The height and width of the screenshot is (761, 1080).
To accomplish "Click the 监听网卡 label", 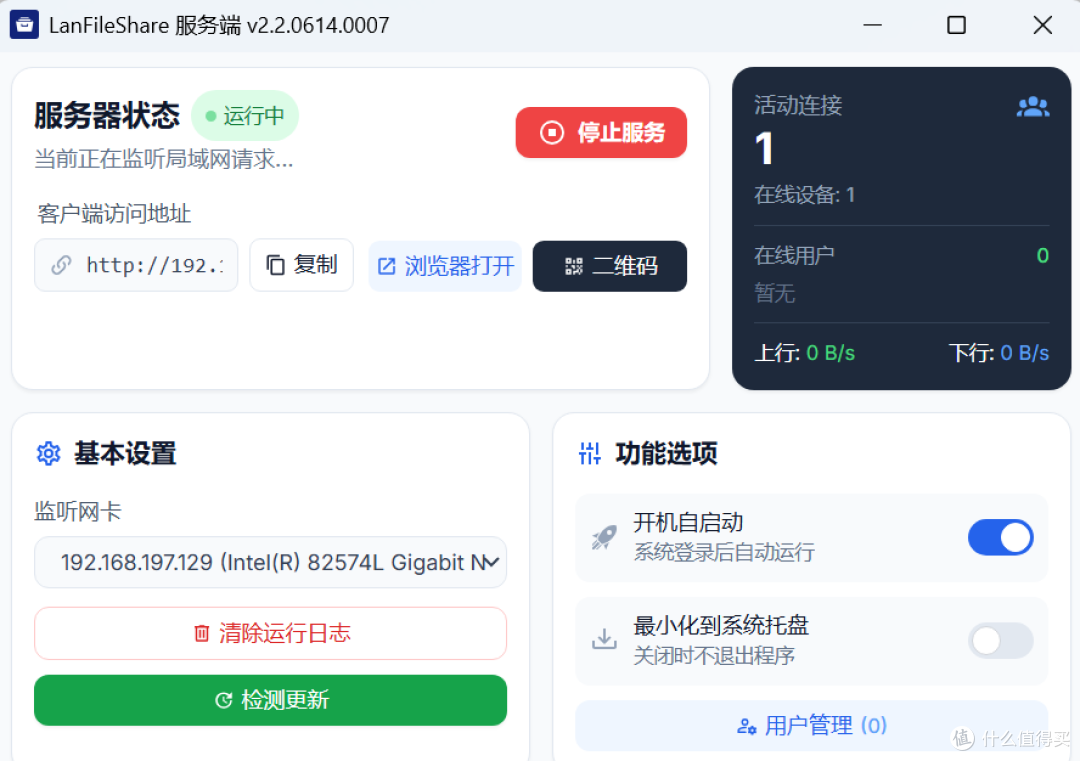I will (78, 511).
